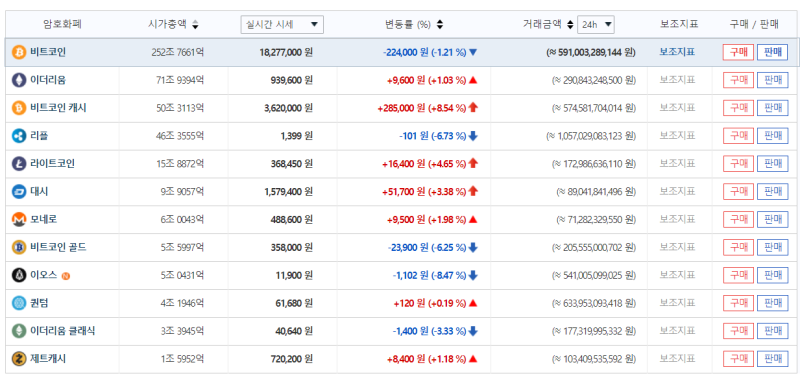Image resolution: width=800 pixels, height=378 pixels.
Task: Click 구매 in the 대시 row
Action: [738, 192]
